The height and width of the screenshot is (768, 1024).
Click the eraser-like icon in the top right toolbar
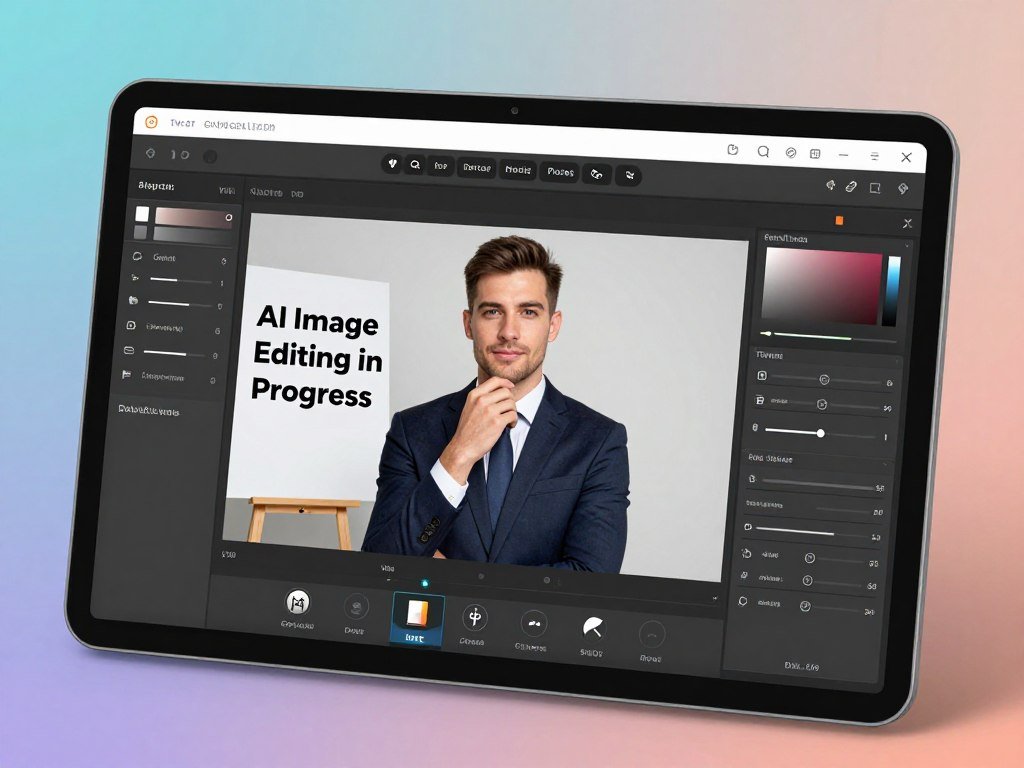click(850, 187)
